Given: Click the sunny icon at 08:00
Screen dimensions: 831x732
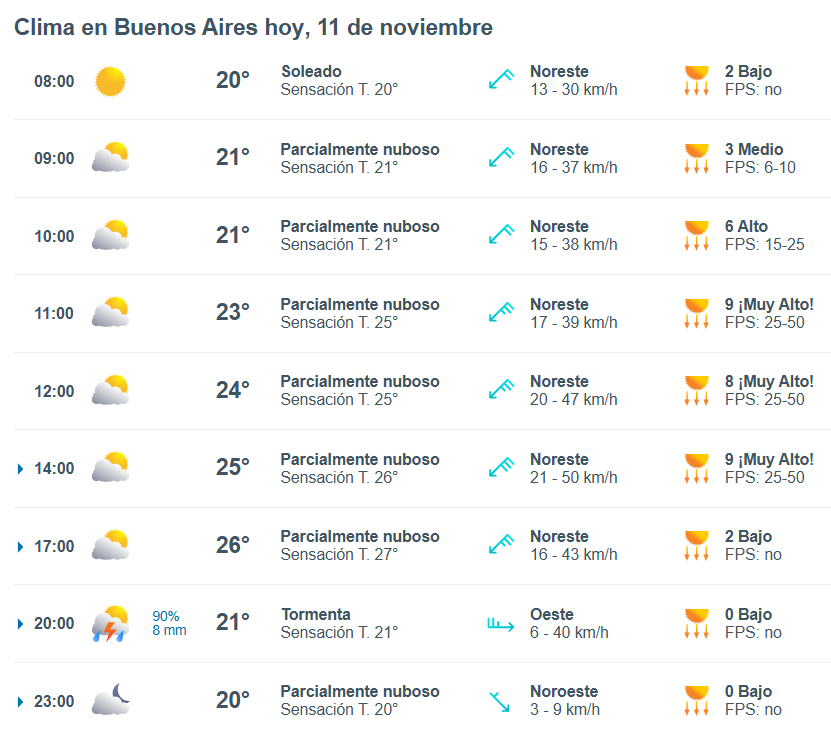Looking at the screenshot, I should [x=110, y=81].
